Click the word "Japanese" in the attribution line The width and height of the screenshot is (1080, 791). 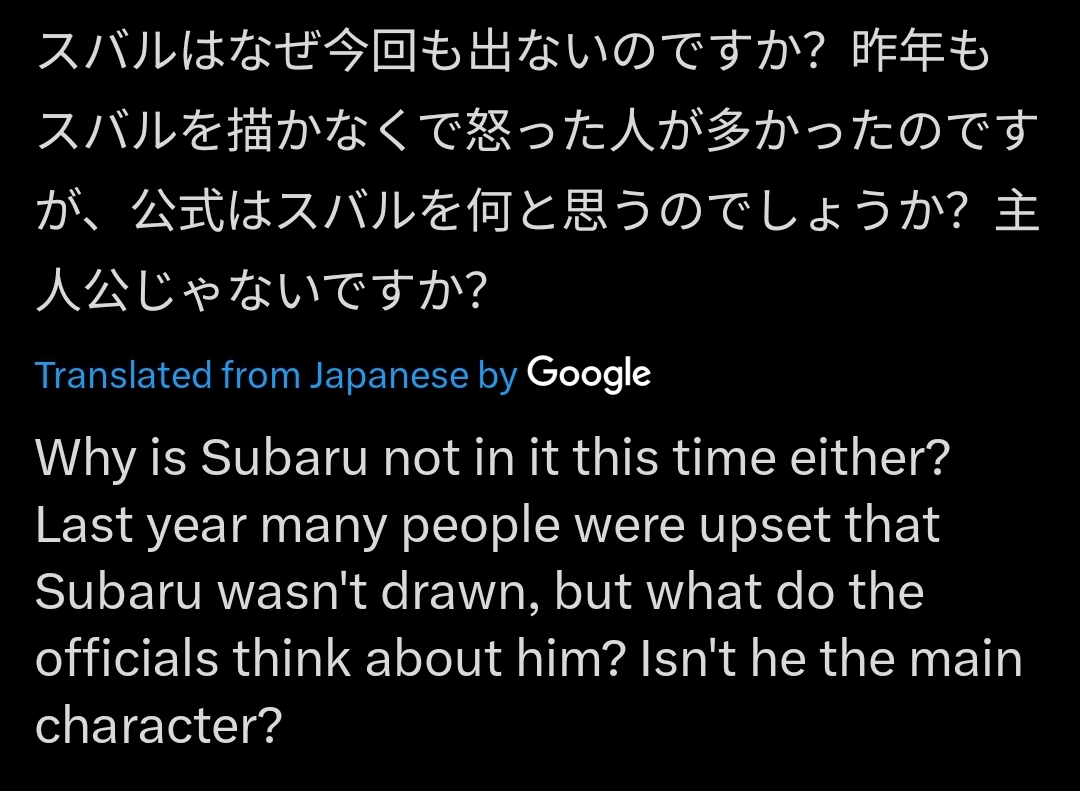pos(388,375)
